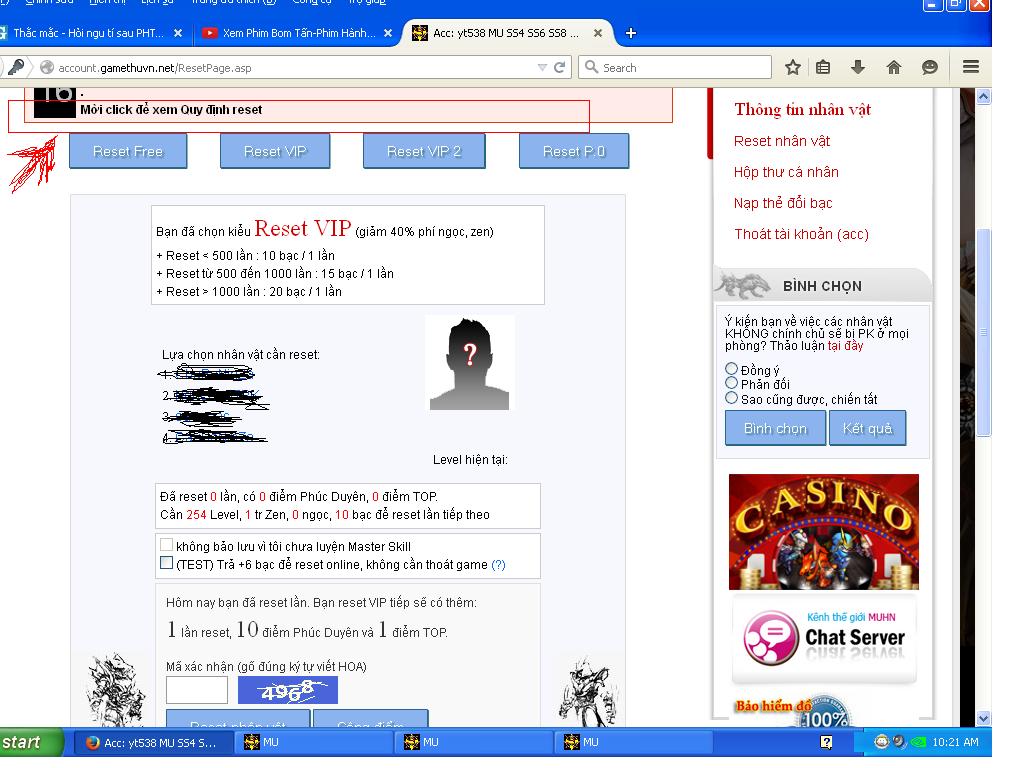Image resolution: width=1024 pixels, height=768 pixels.
Task: Click the captcha image 4968
Action: coord(288,690)
